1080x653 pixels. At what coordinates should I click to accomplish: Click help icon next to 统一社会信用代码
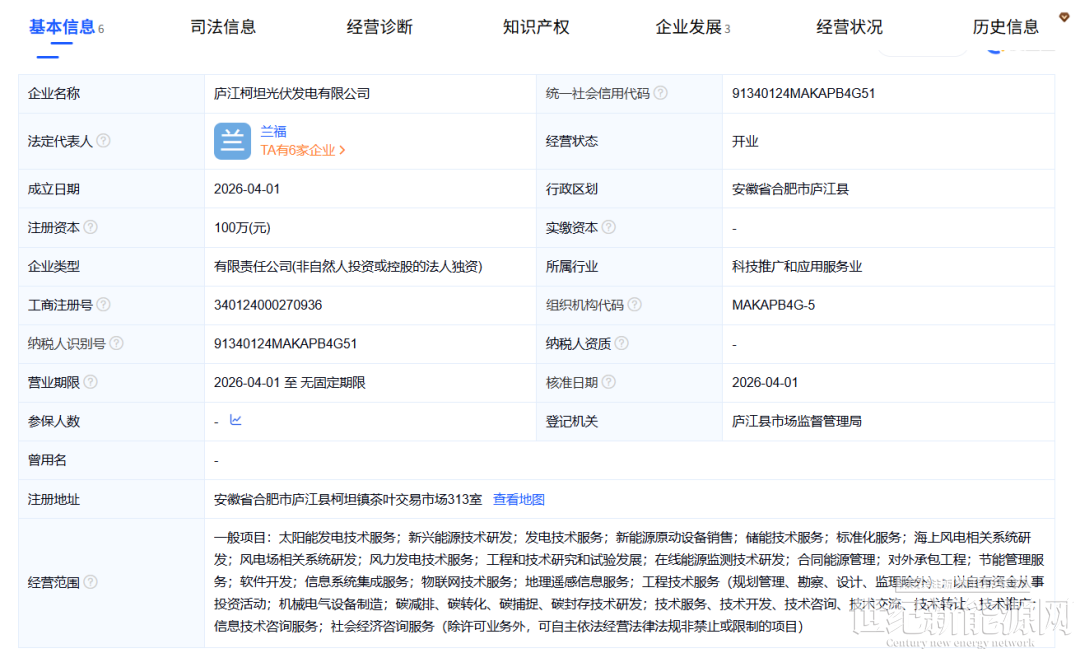tap(660, 93)
